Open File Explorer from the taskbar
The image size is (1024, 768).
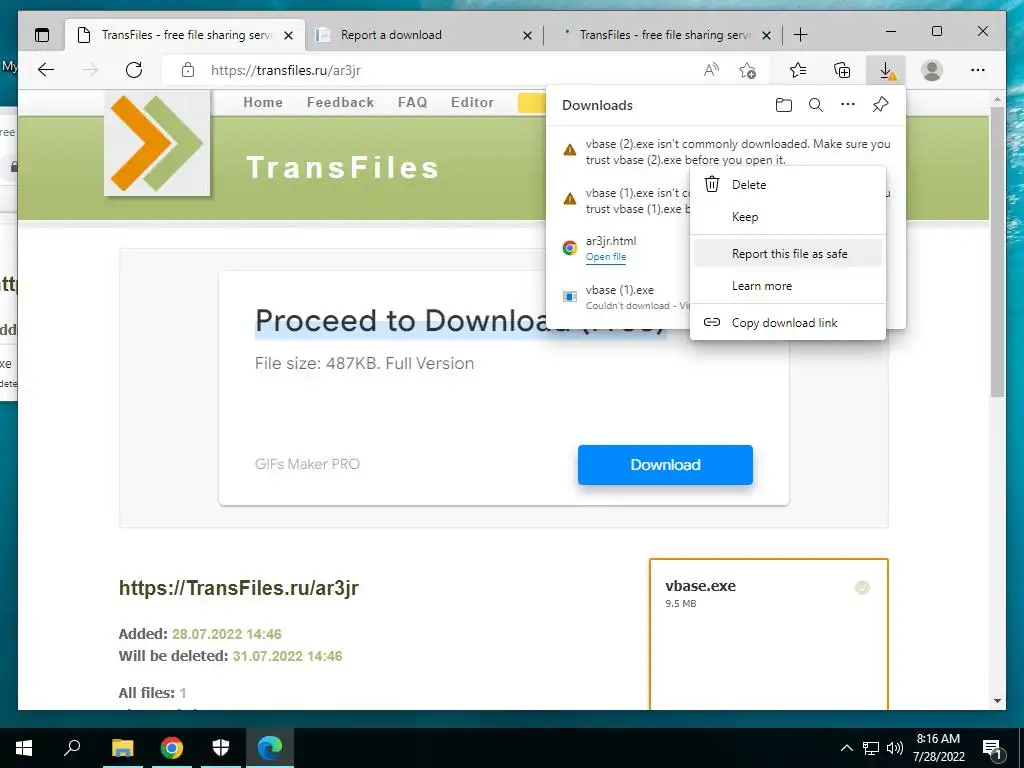[122, 748]
